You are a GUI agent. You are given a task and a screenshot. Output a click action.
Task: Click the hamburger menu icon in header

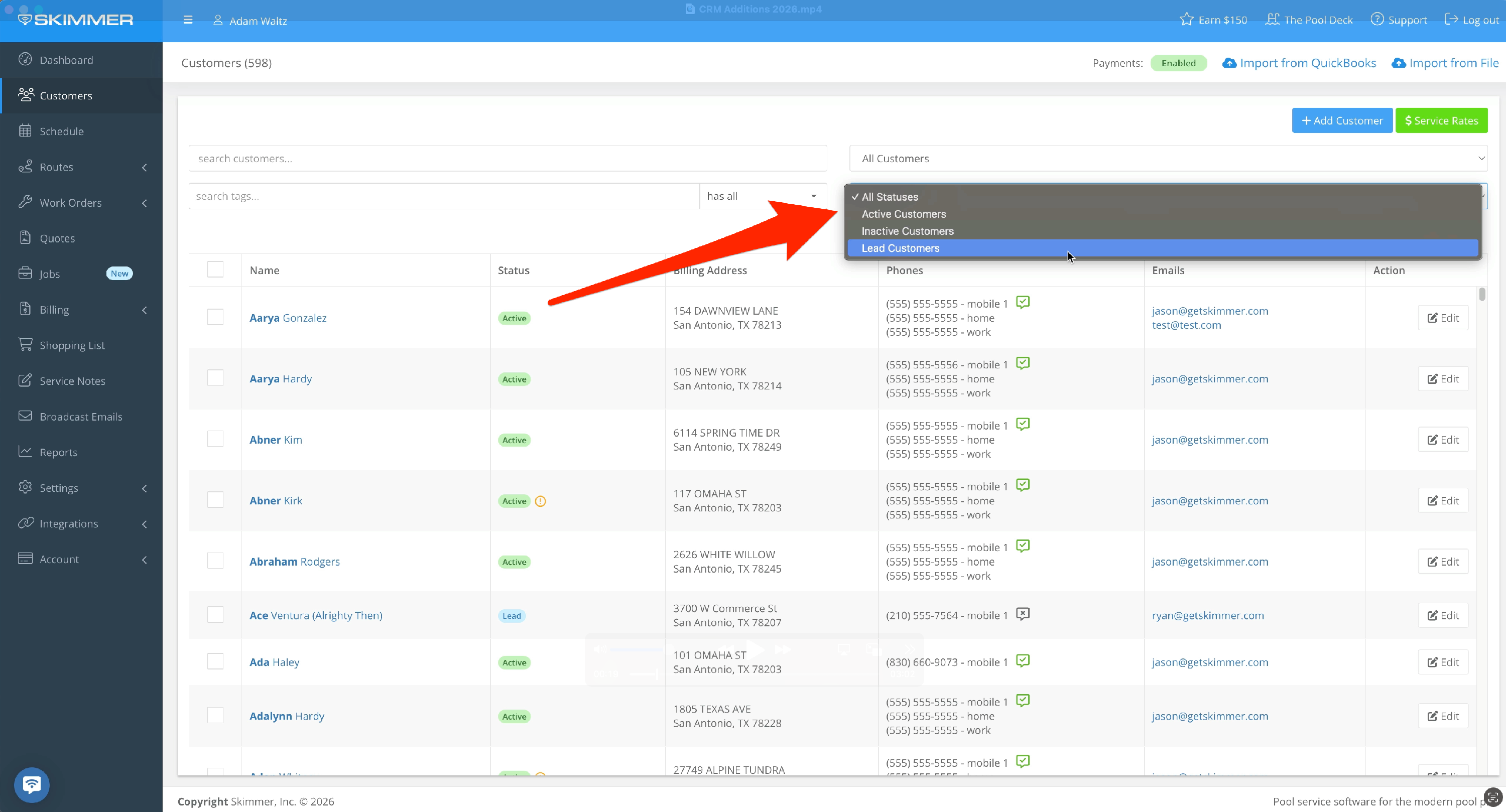tap(188, 20)
